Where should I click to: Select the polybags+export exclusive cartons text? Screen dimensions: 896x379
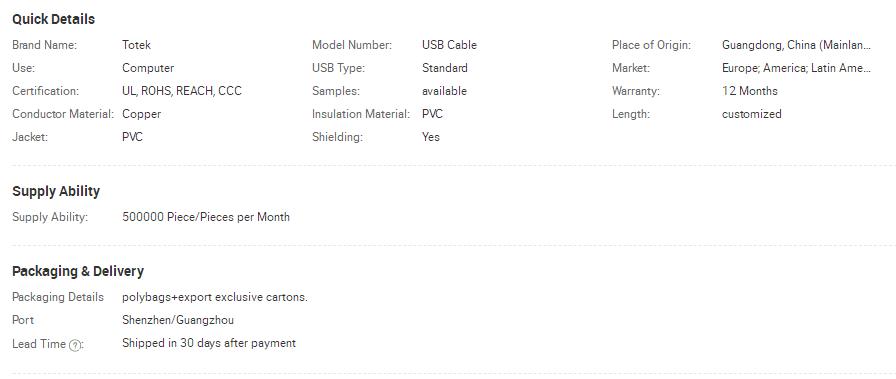[215, 297]
